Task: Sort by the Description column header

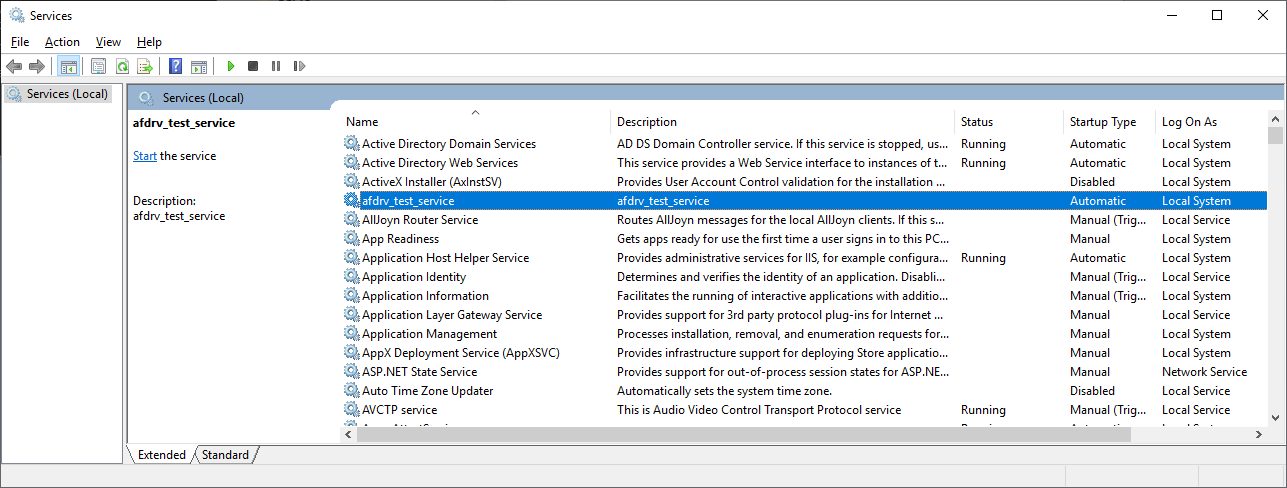Action: click(783, 122)
